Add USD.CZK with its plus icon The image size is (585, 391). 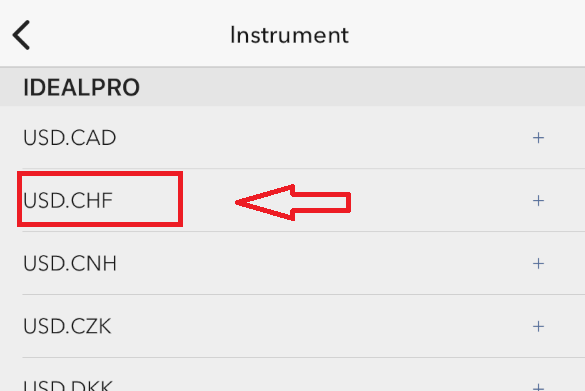(538, 326)
